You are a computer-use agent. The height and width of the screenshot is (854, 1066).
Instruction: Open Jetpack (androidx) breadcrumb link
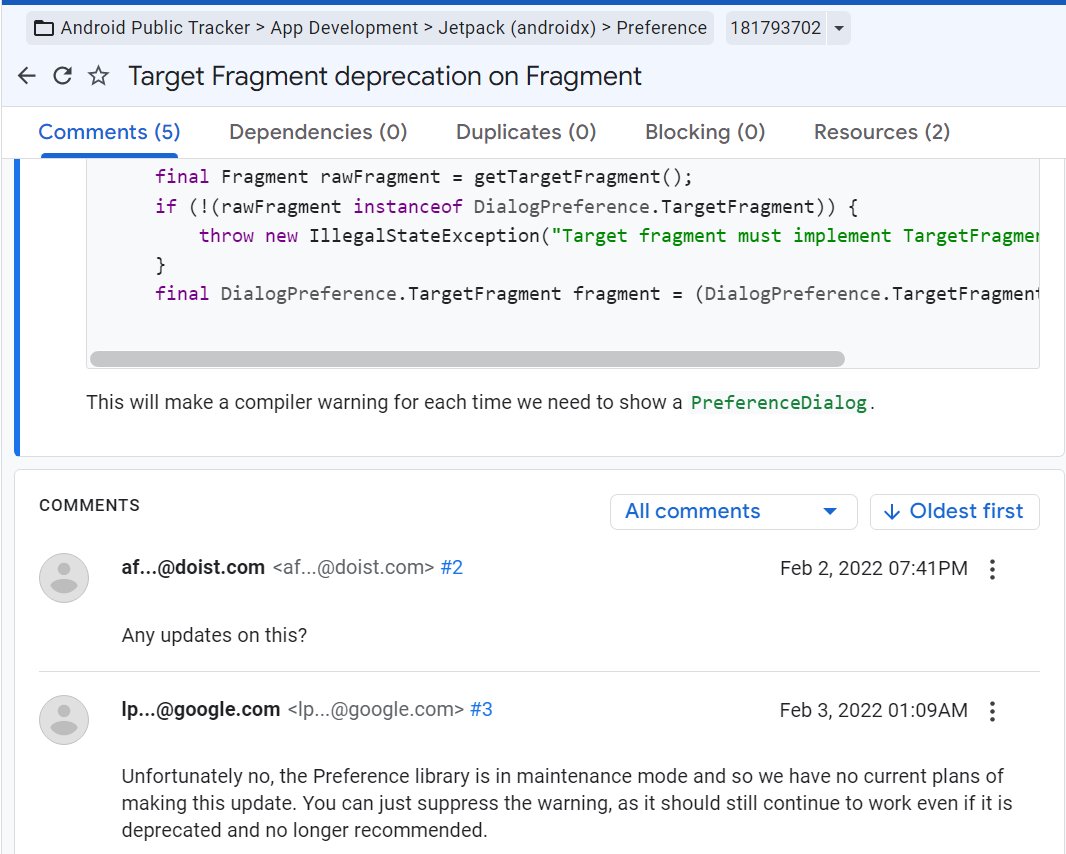(x=517, y=28)
